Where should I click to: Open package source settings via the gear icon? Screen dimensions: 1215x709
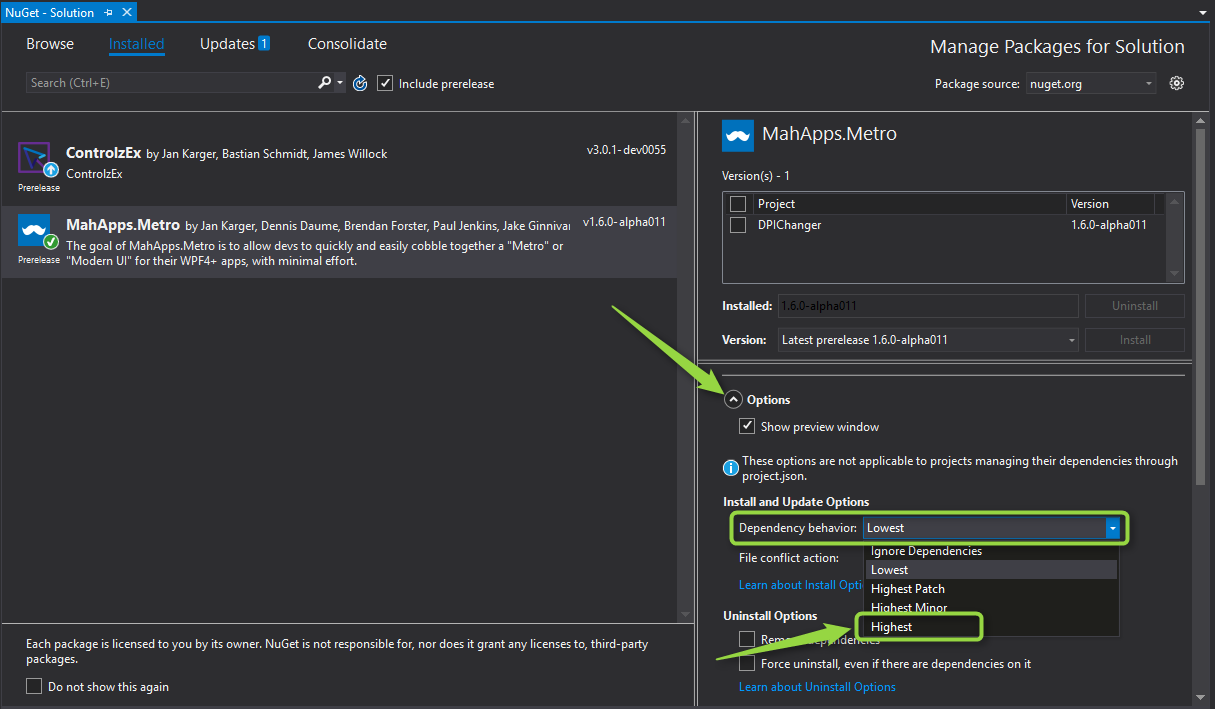(x=1176, y=83)
